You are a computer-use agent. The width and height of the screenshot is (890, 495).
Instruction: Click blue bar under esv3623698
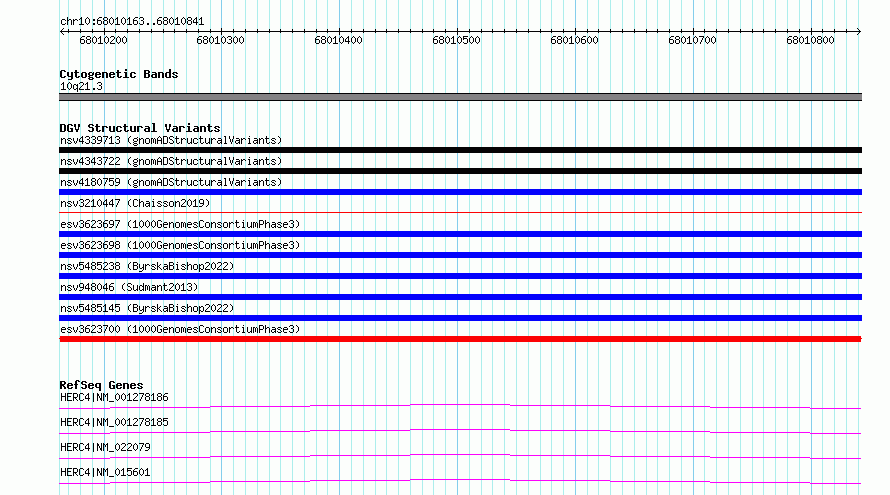coord(460,255)
